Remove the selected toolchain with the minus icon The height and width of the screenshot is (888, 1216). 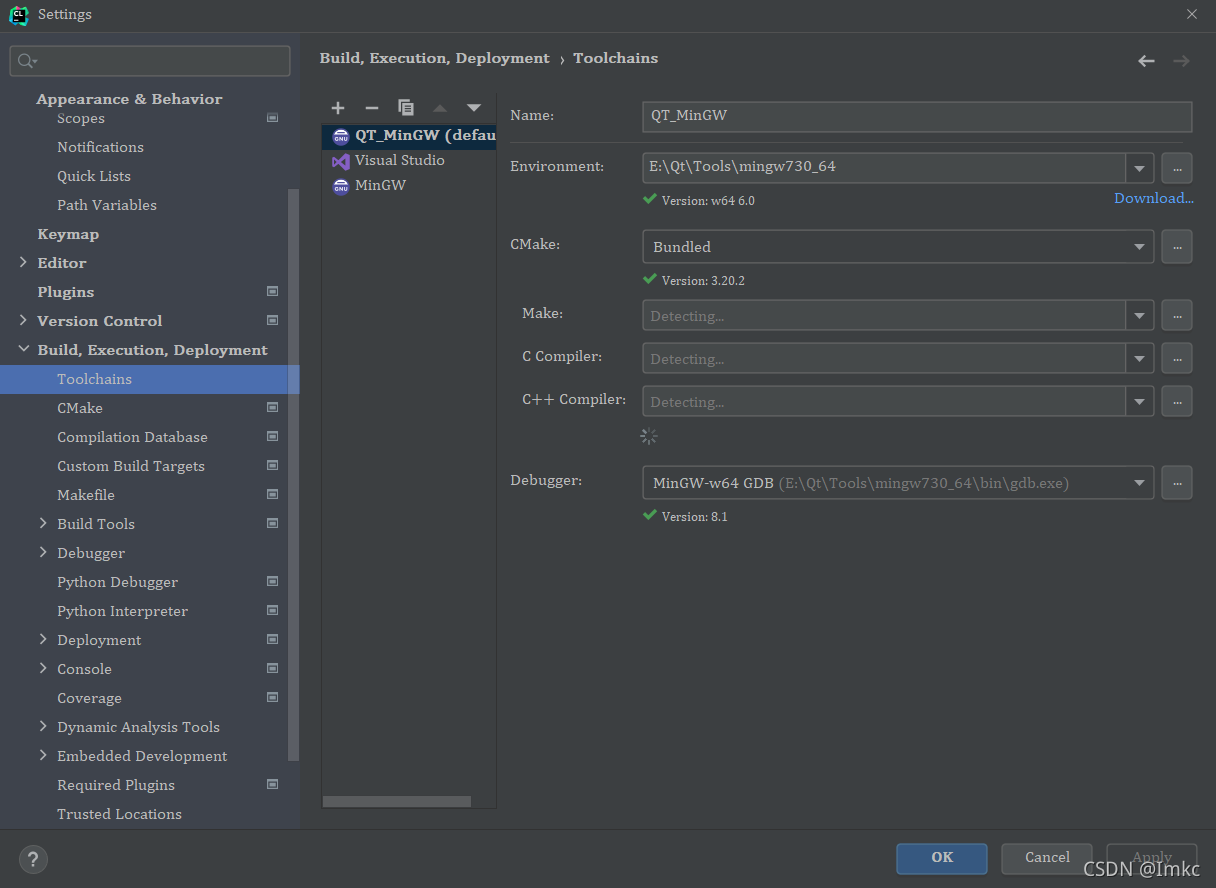(x=372, y=108)
